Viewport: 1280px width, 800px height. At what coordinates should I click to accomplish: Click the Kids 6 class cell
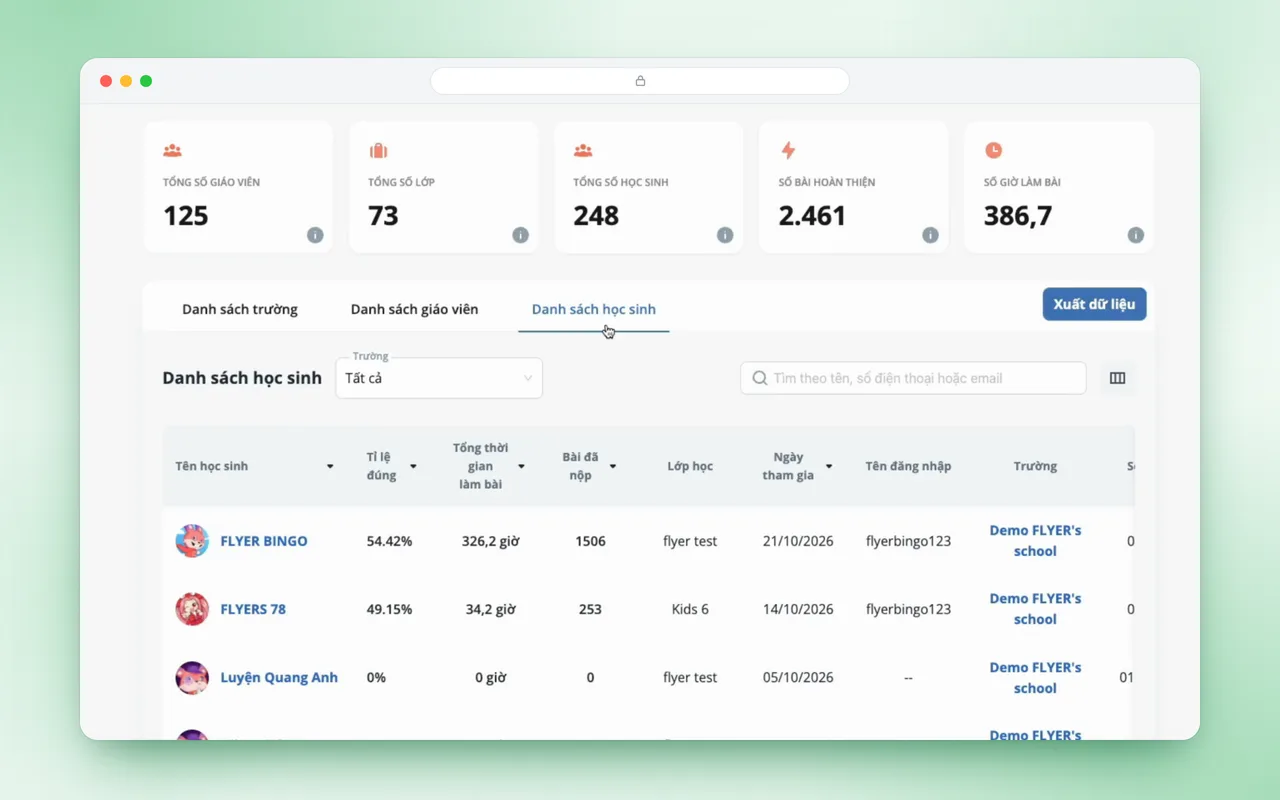pyautogui.click(x=690, y=609)
